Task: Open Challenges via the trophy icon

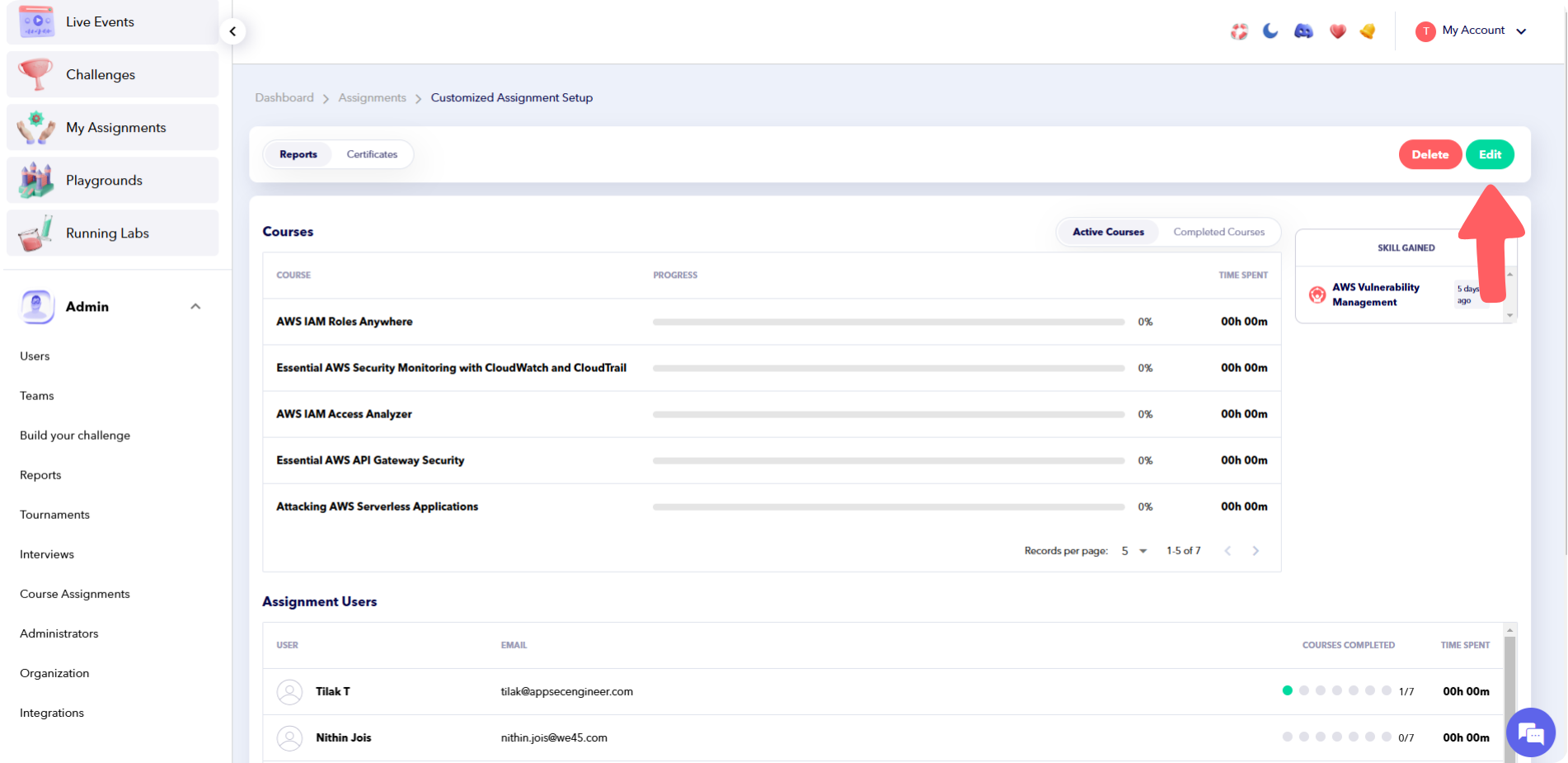Action: click(x=35, y=74)
